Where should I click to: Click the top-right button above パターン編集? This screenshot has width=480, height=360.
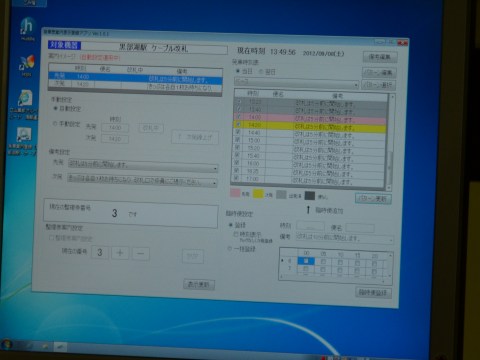tap(380, 57)
